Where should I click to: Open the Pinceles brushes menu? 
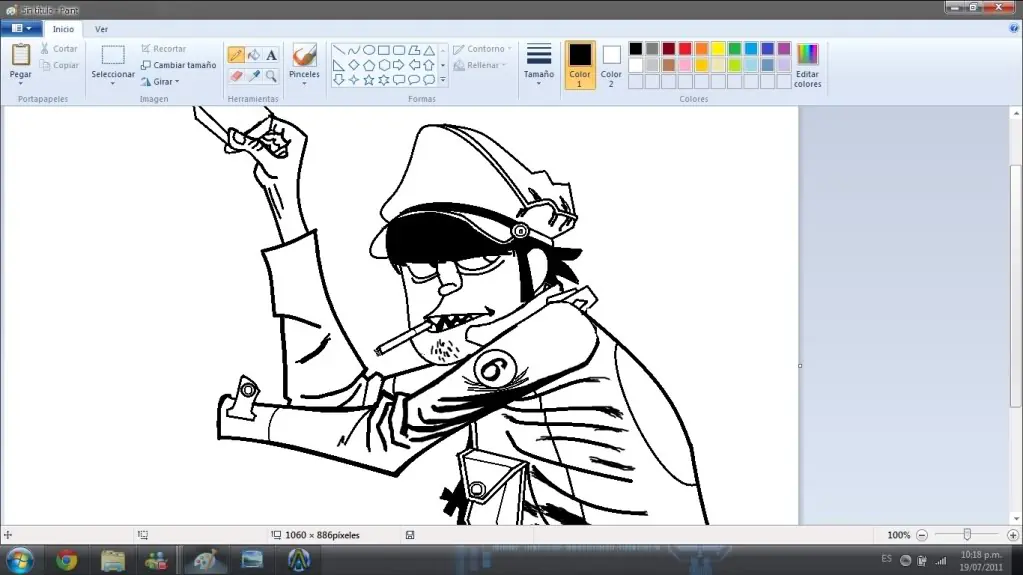(304, 65)
